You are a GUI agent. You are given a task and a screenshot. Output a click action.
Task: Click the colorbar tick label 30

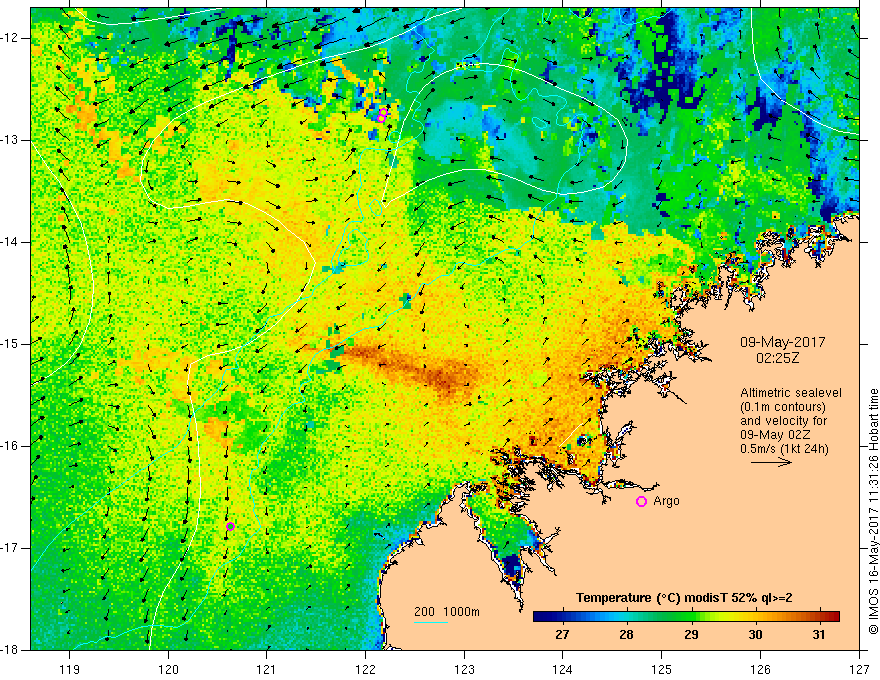755,635
